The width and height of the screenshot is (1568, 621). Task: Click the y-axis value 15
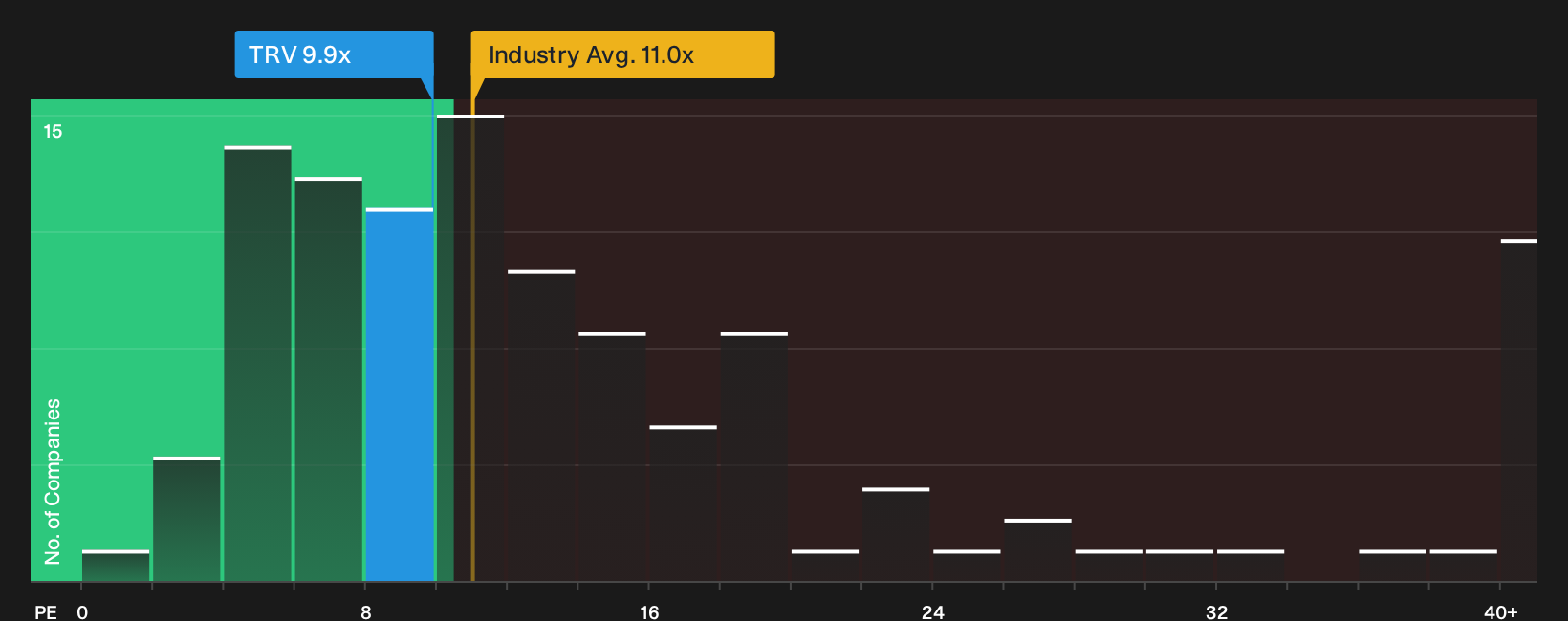(x=53, y=131)
